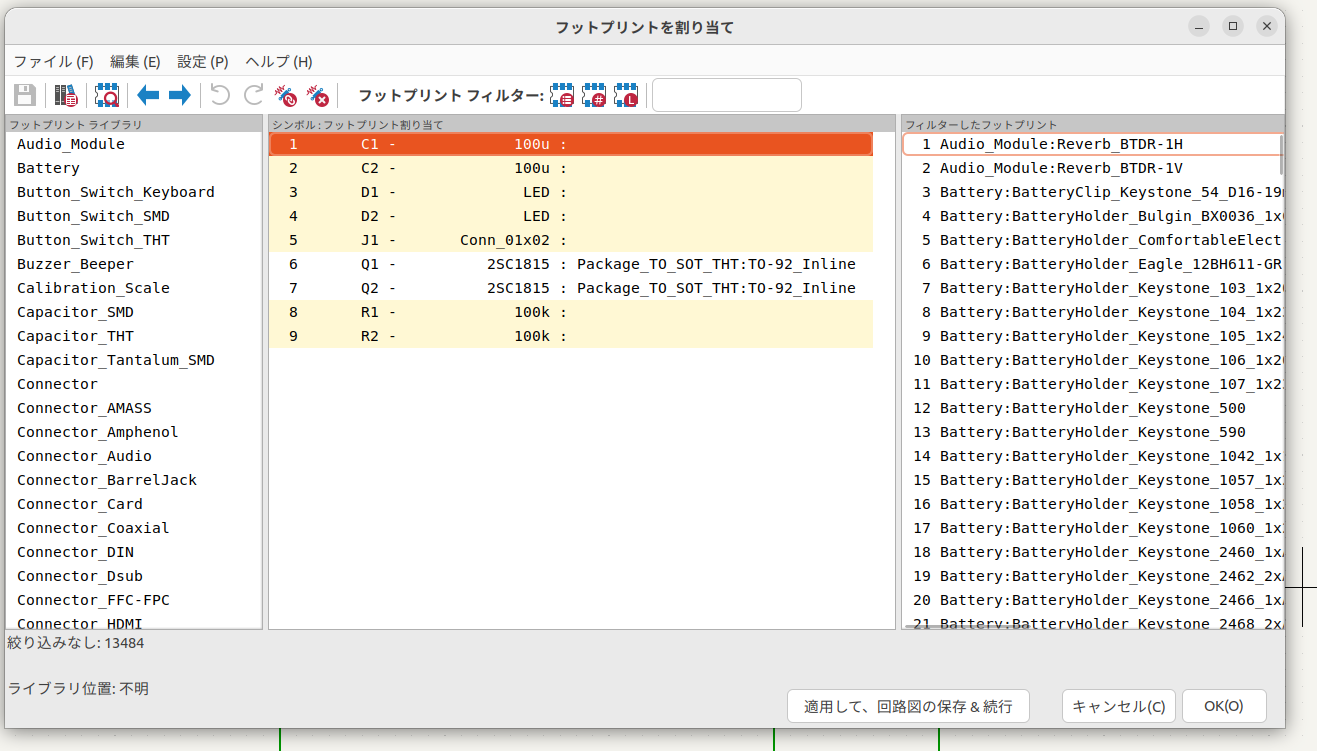Run automatic footprint association icon
1317x751 pixels.
point(286,96)
